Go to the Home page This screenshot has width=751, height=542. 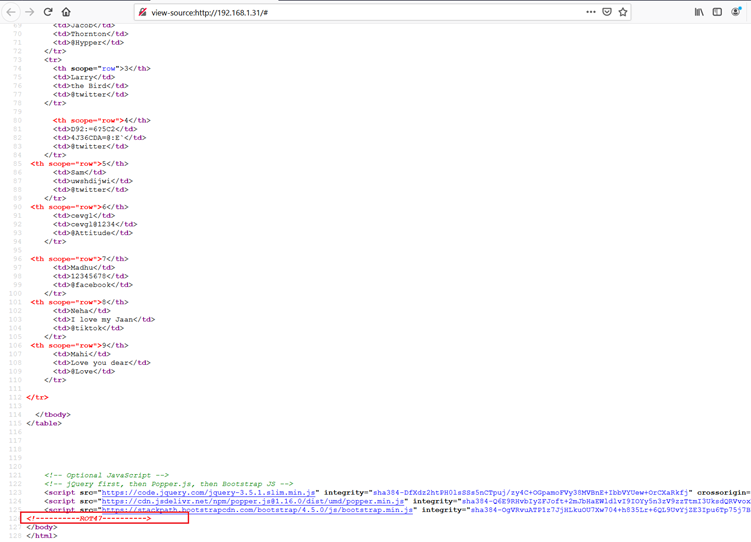coord(66,12)
